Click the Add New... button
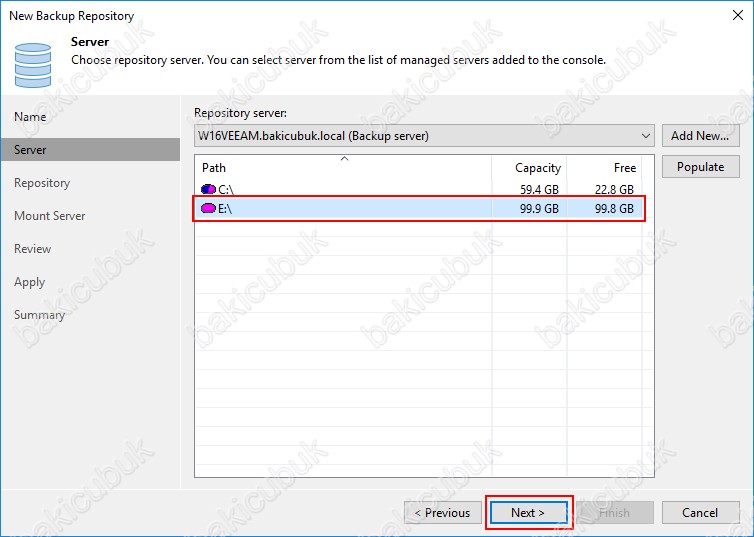754x537 pixels. click(x=701, y=136)
